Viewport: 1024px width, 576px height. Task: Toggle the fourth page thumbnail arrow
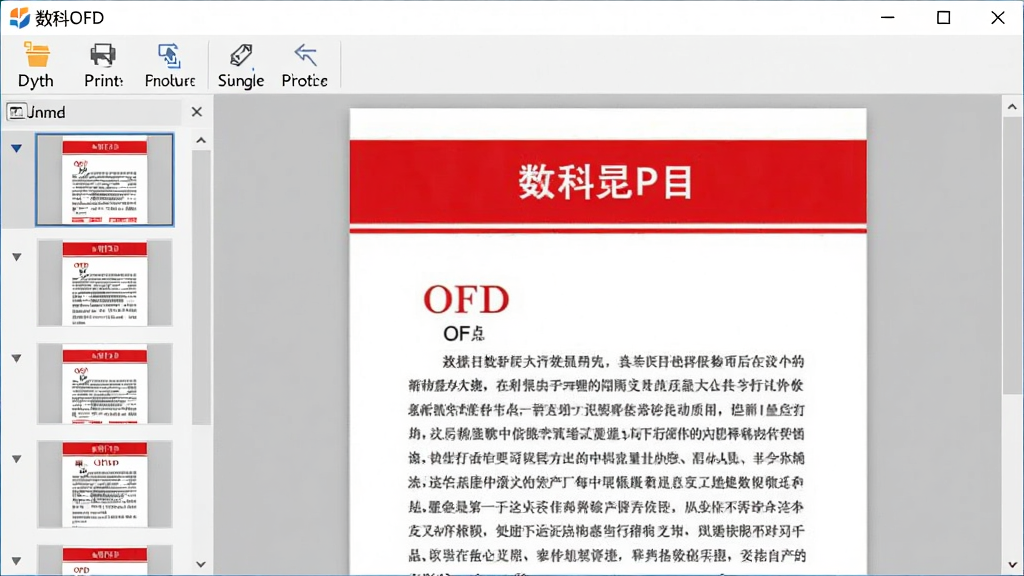pos(16,459)
